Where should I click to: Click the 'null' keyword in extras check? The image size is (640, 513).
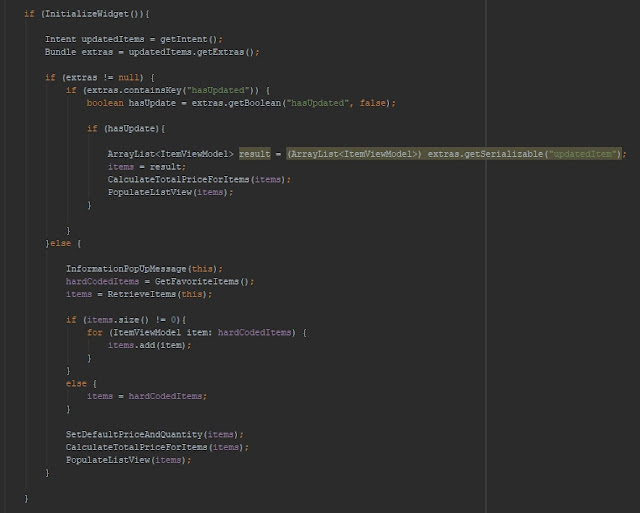click(x=129, y=78)
